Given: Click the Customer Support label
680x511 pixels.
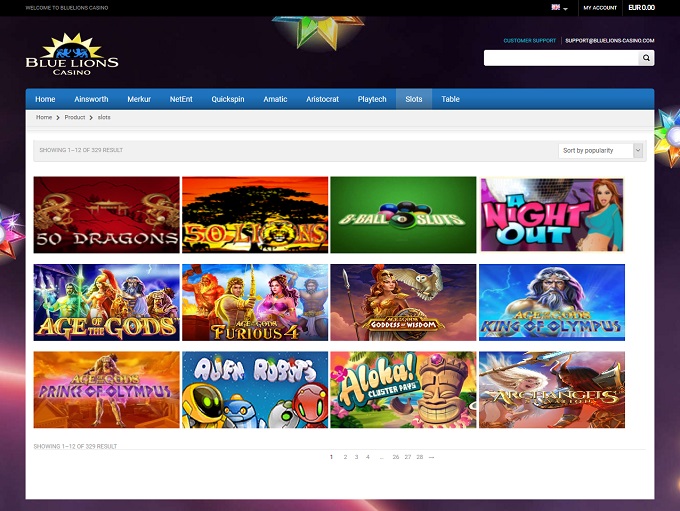Looking at the screenshot, I should tap(530, 40).
